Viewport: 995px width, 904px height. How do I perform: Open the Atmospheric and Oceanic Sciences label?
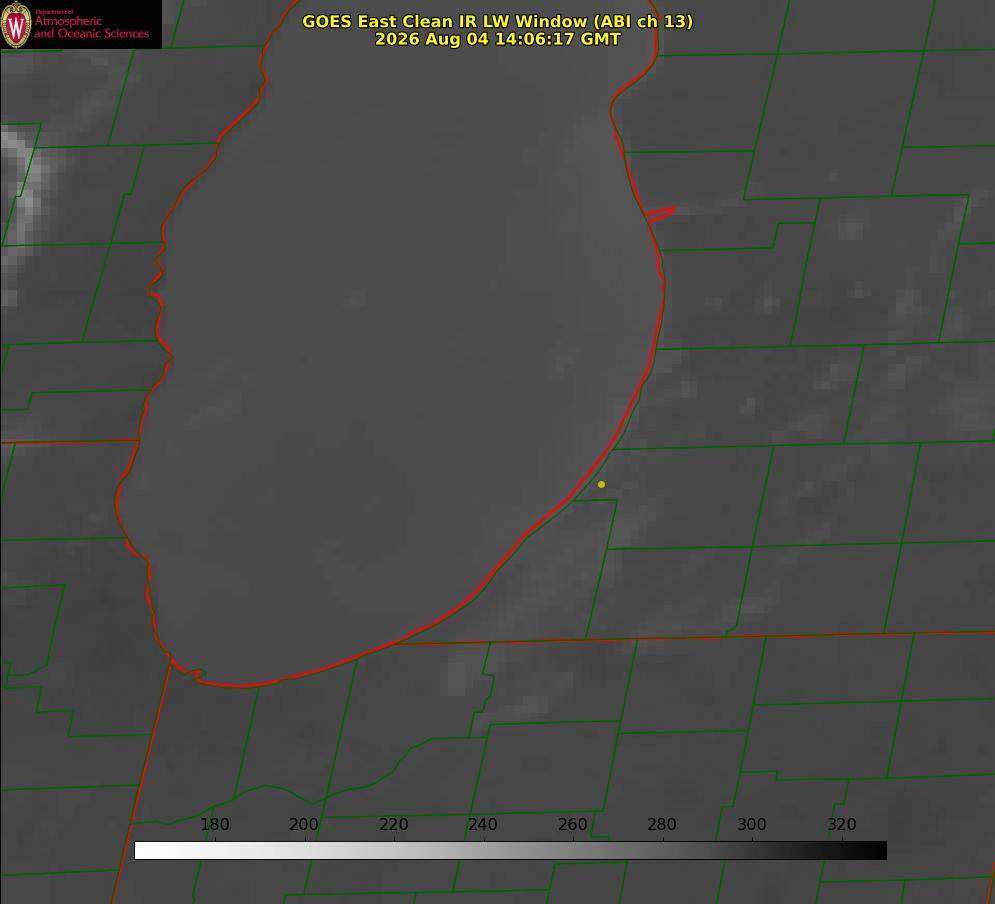[x=91, y=27]
